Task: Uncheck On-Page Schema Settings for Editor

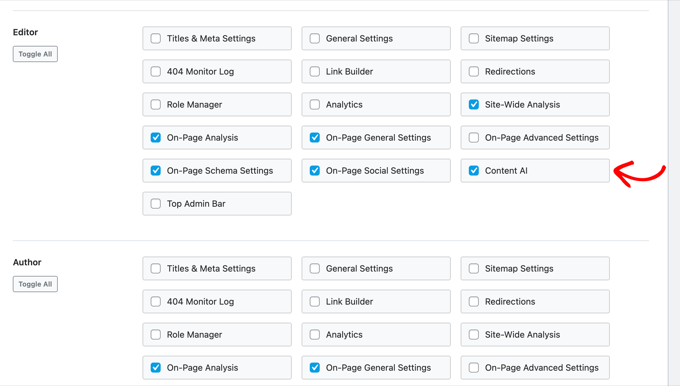Action: point(156,170)
